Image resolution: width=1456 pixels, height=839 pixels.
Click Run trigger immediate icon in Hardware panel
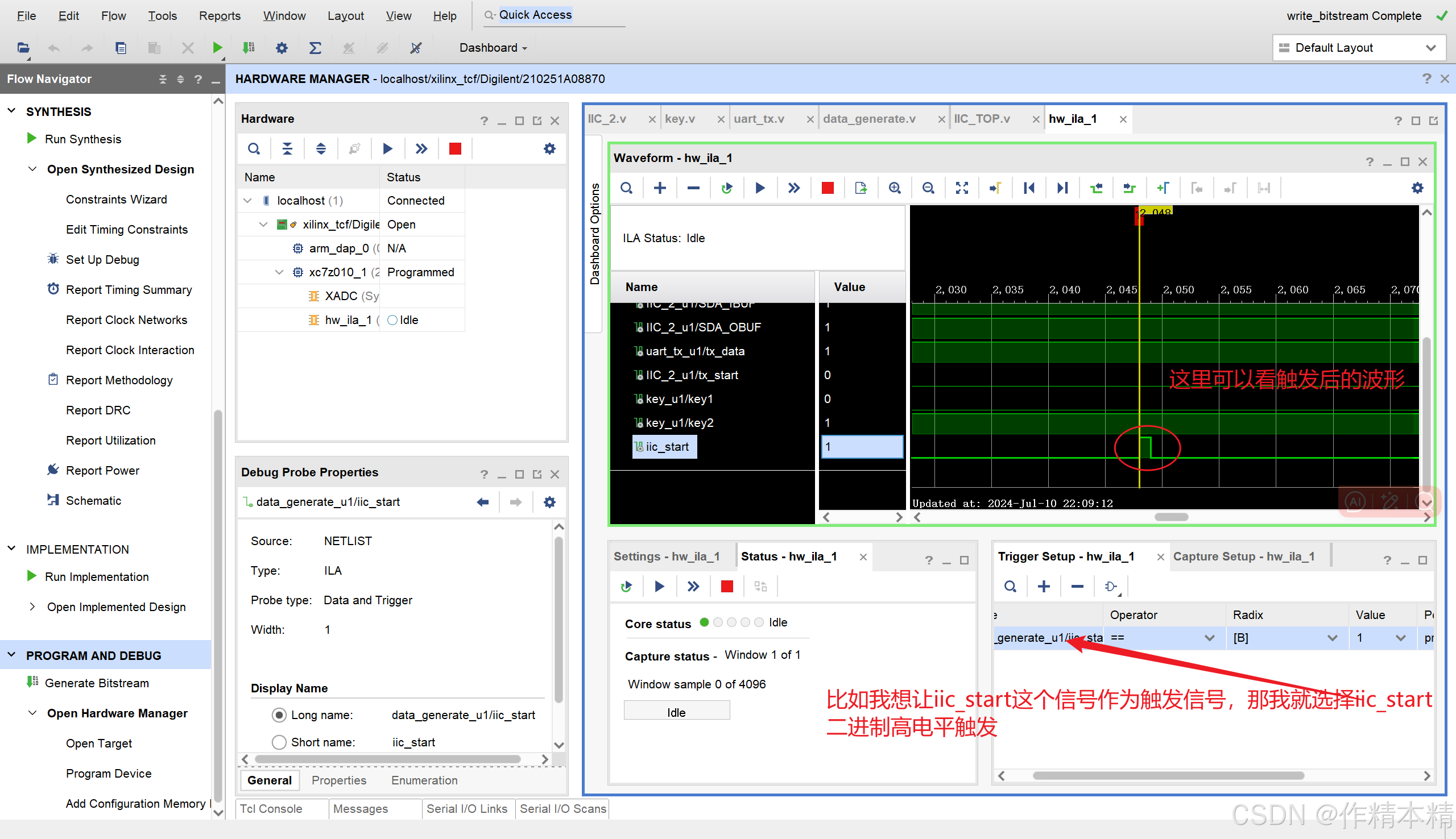pyautogui.click(x=421, y=149)
